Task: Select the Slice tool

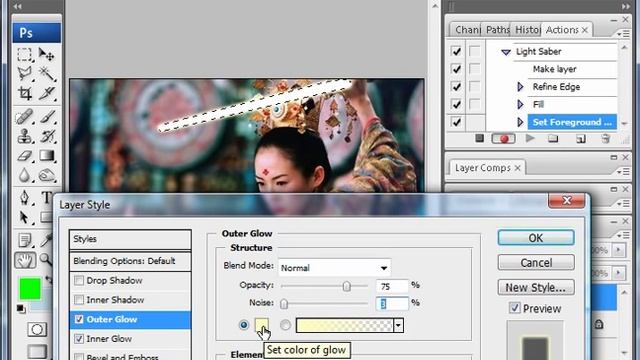Action: (46, 93)
